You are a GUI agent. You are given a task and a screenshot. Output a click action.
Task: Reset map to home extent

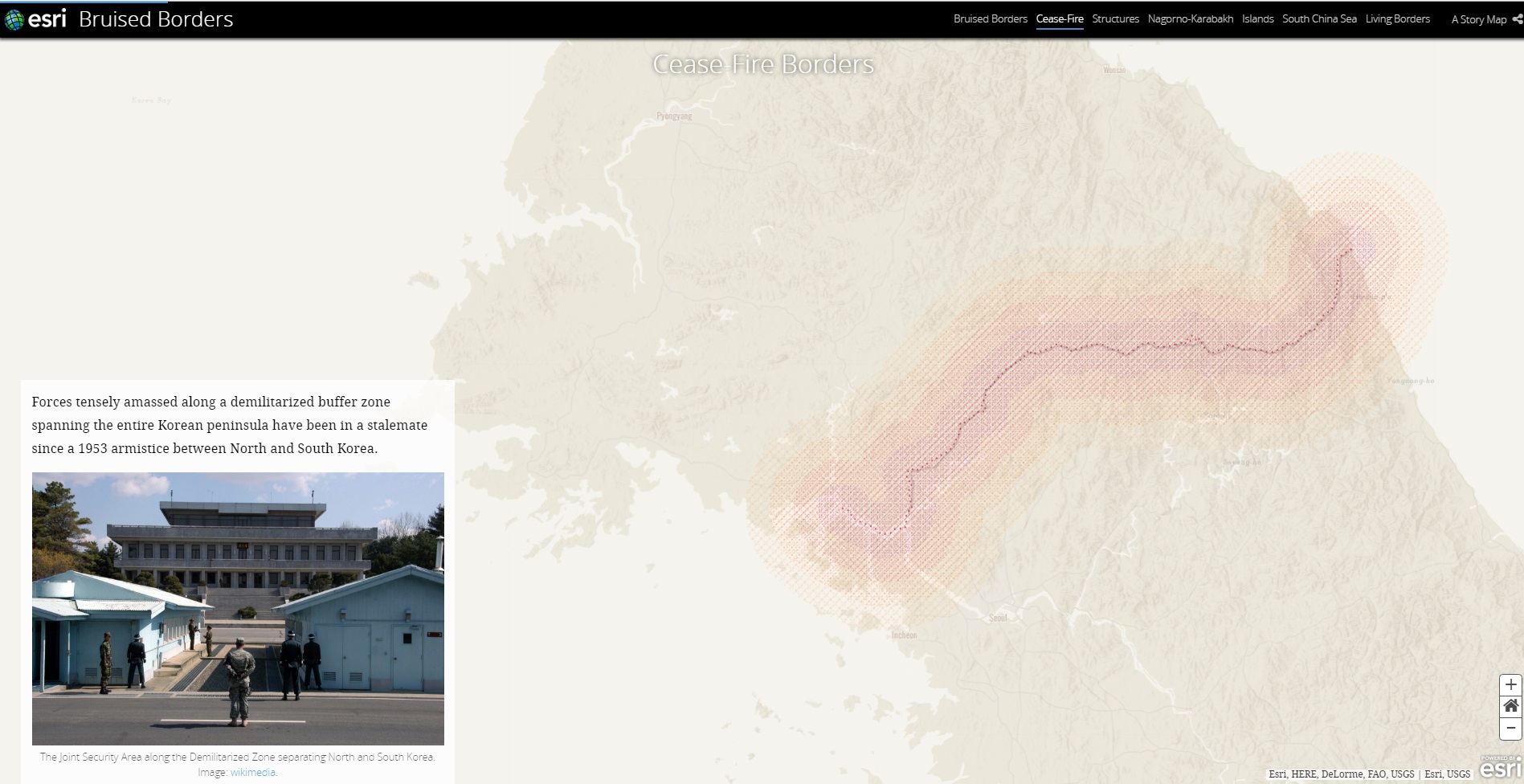[1510, 706]
